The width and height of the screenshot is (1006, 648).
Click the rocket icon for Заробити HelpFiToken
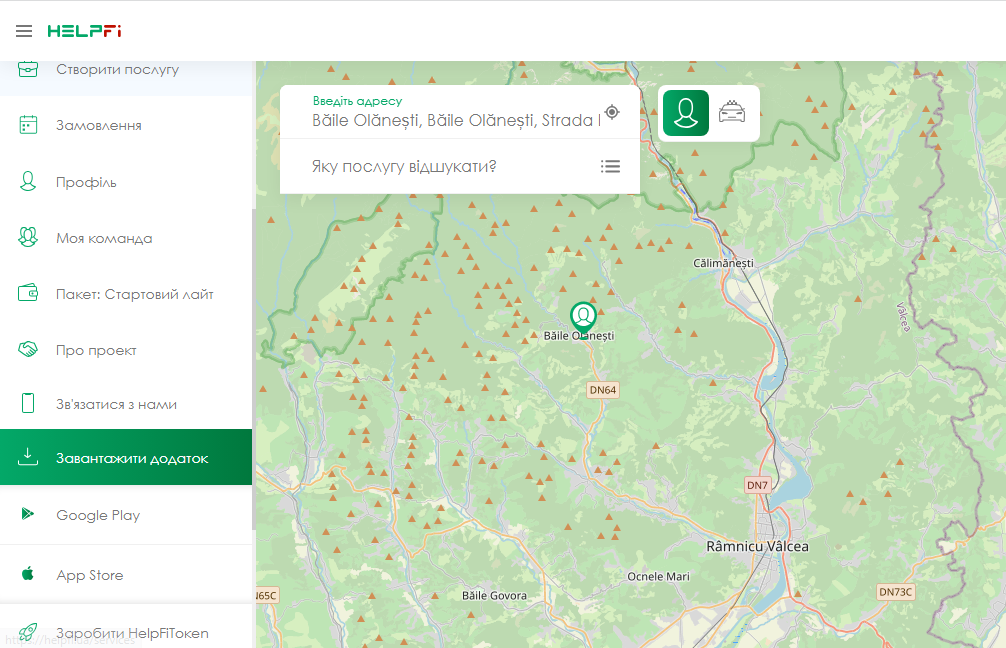click(x=28, y=633)
